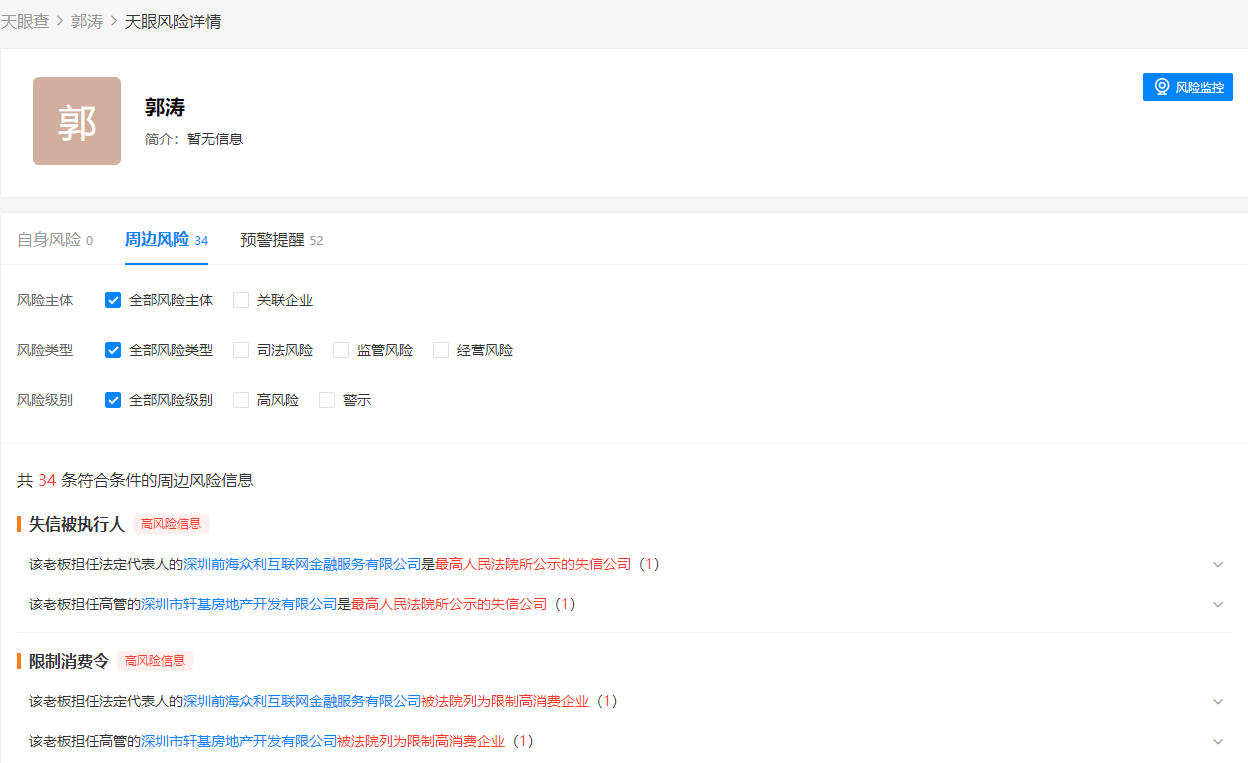Click the 风险监控 camera icon

[x=1162, y=87]
